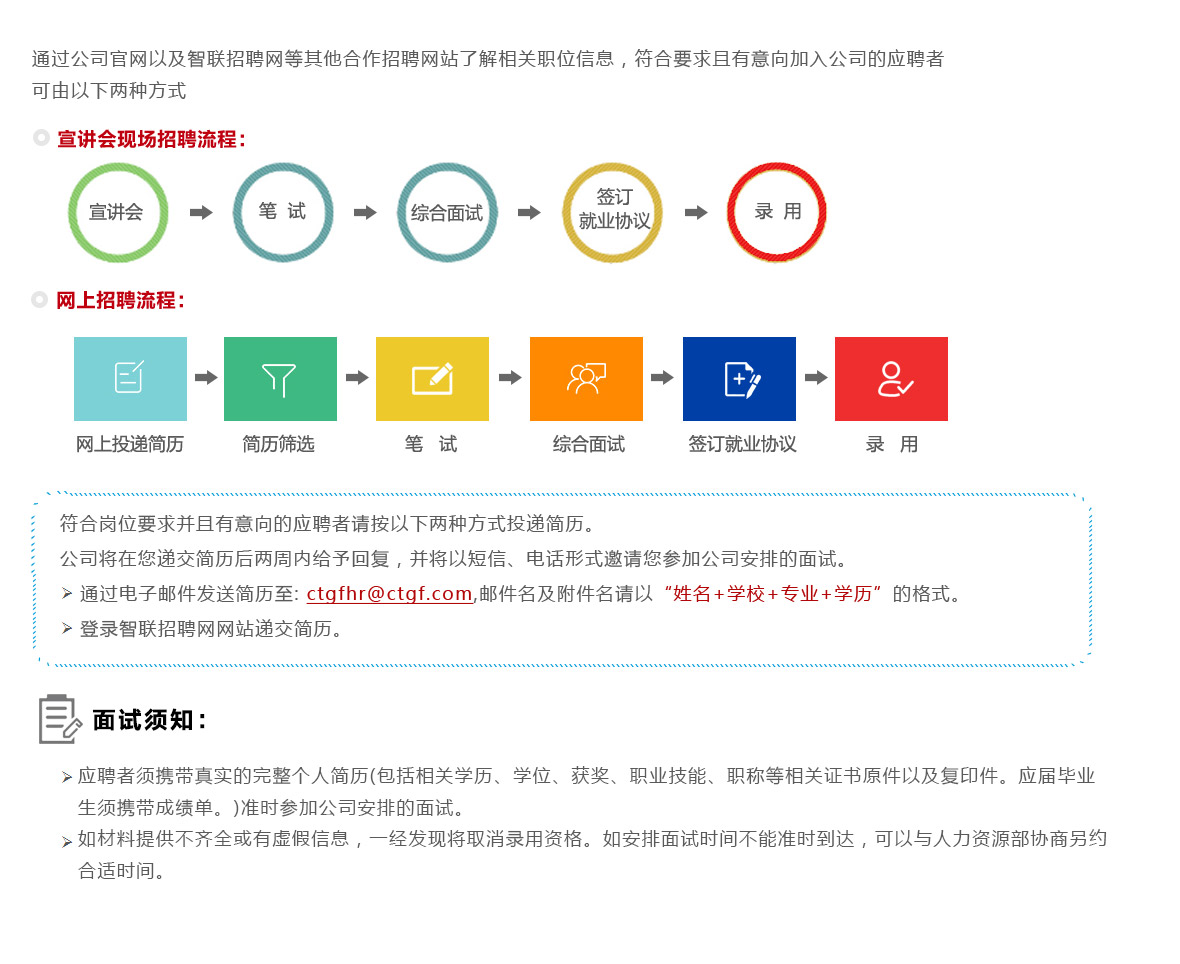
Task: Click the 面试须知 clipboard pencil icon
Action: tap(59, 719)
